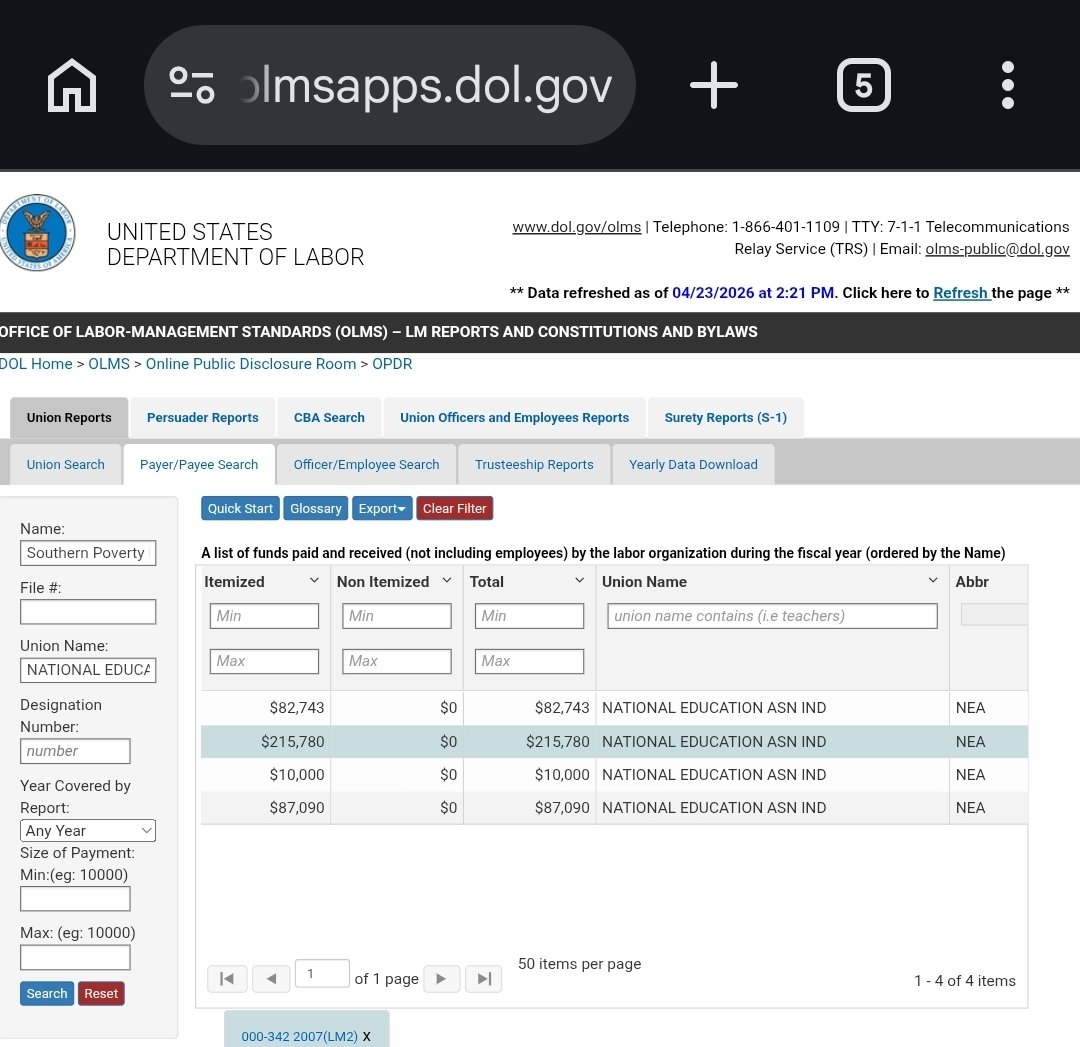Screen dimensions: 1080x1047
Task: Select Officer/Employee Search sub-tab
Action: coord(366,464)
